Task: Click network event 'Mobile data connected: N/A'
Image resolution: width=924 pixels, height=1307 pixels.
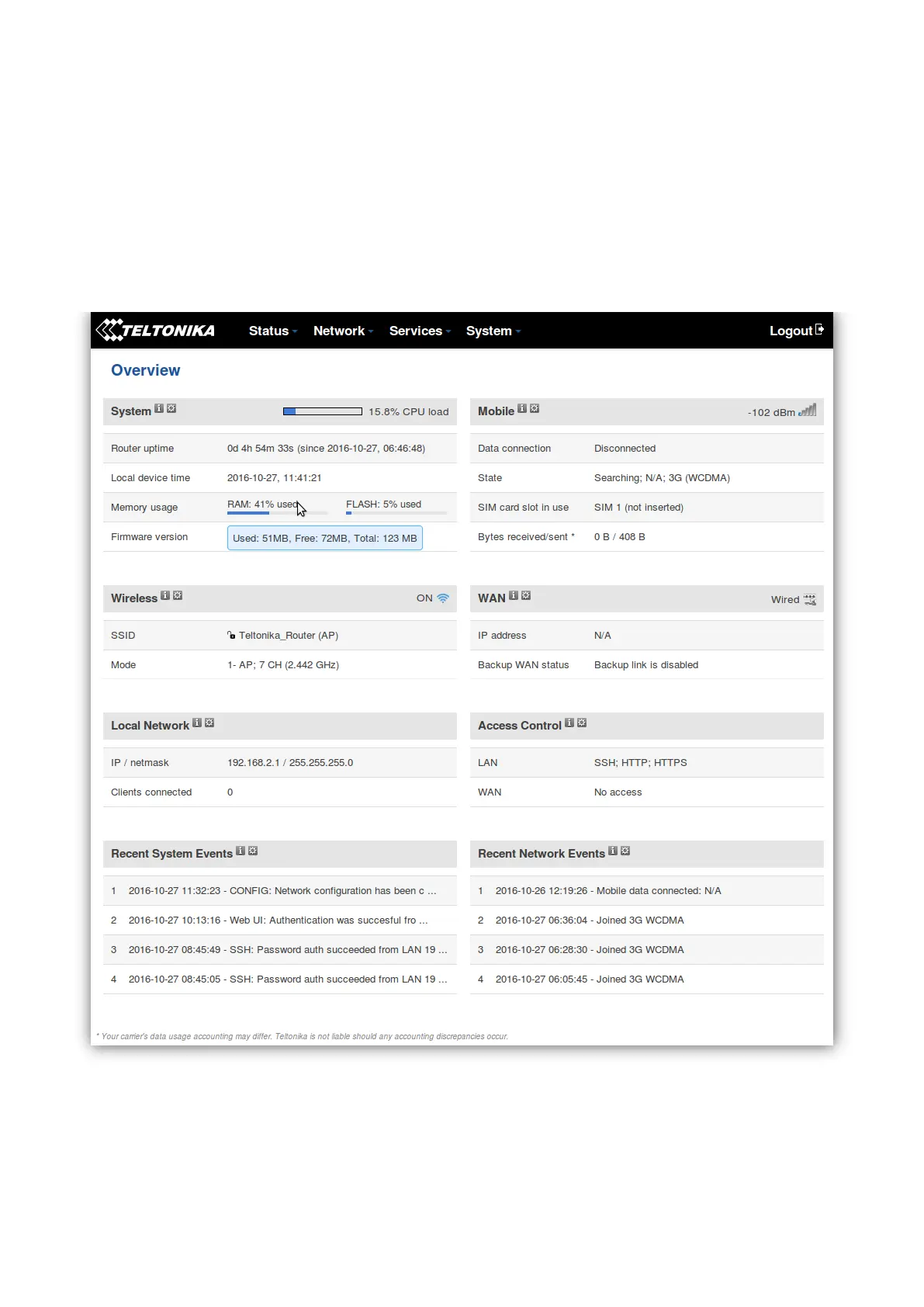Action: (x=647, y=891)
